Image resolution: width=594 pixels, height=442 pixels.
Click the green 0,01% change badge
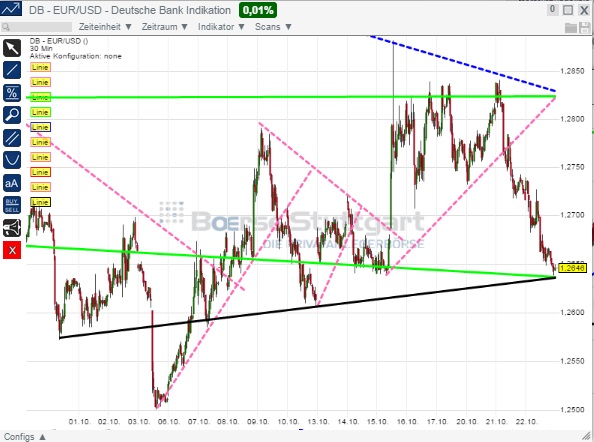[258, 10]
